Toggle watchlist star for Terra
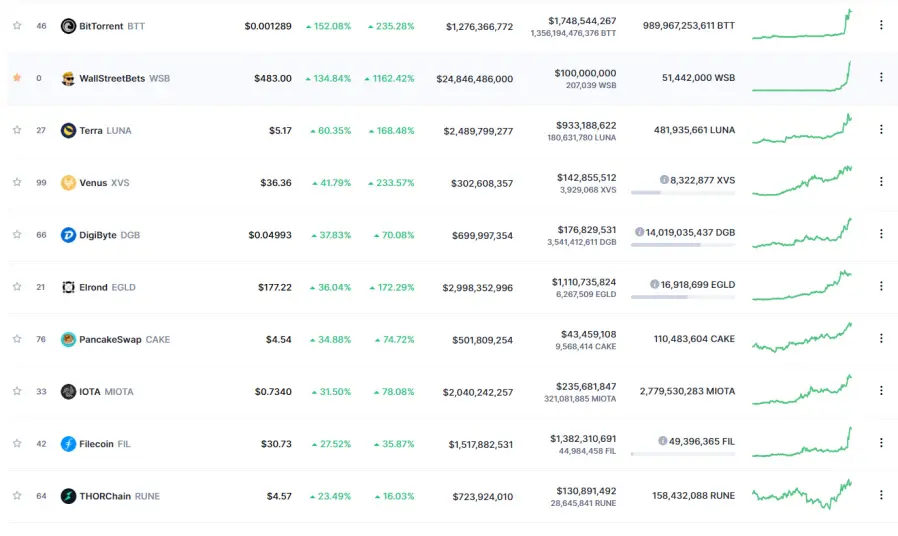 [17, 130]
